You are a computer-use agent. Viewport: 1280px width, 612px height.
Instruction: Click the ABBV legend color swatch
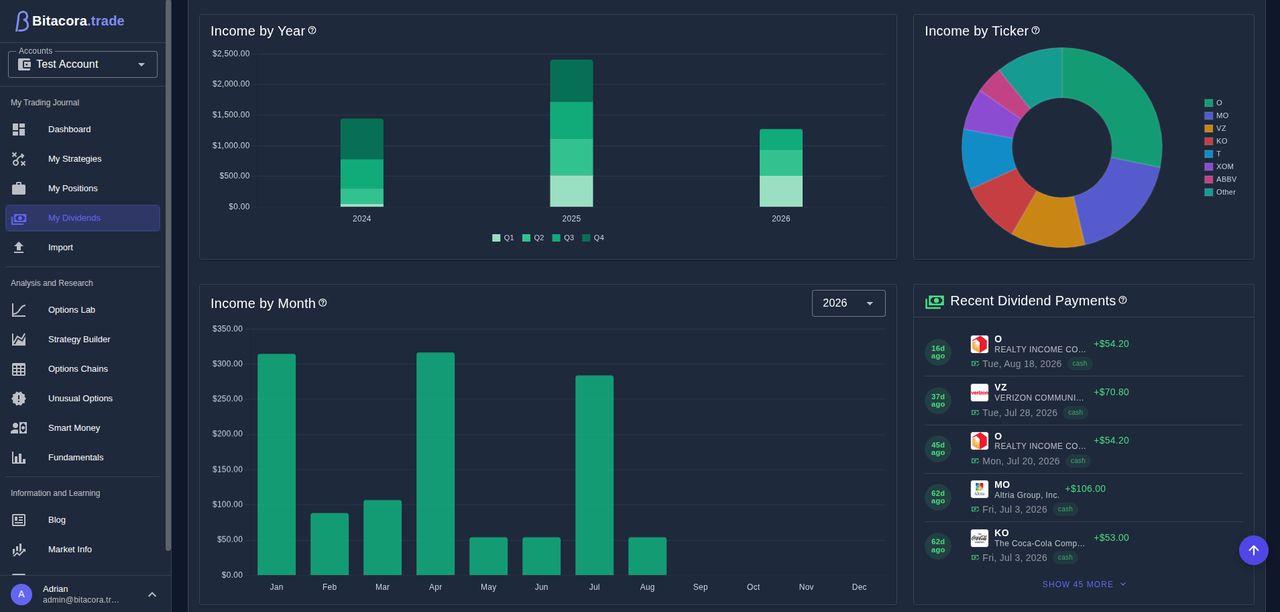click(x=1209, y=179)
